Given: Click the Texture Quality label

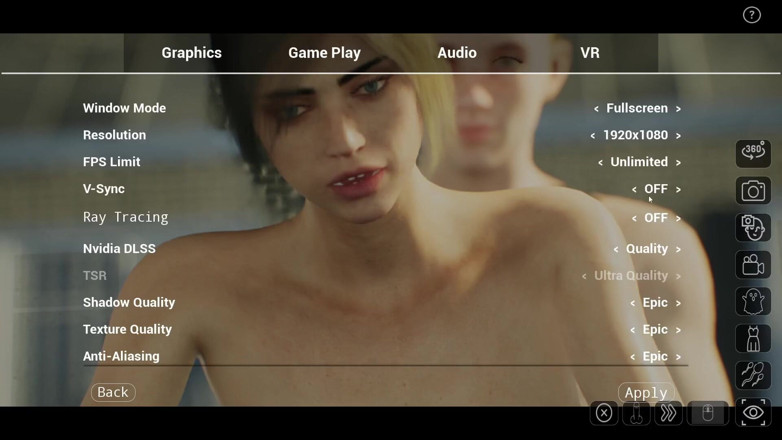Looking at the screenshot, I should (x=127, y=330).
